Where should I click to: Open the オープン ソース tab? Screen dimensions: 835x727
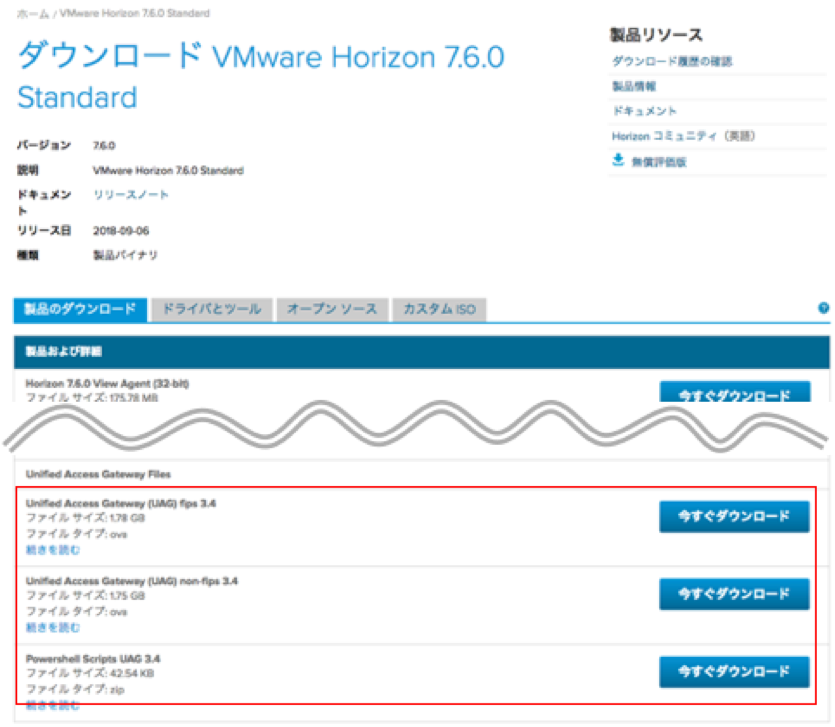pos(333,310)
